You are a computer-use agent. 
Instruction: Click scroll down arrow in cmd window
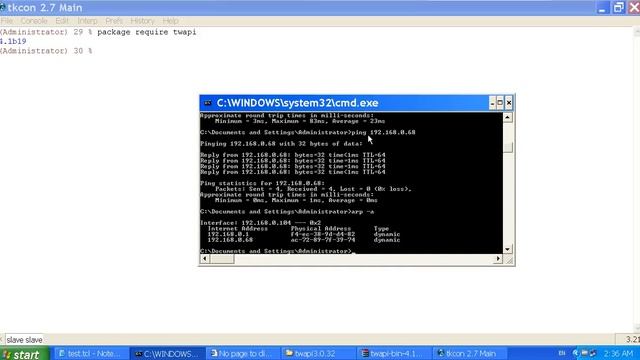pos(507,249)
